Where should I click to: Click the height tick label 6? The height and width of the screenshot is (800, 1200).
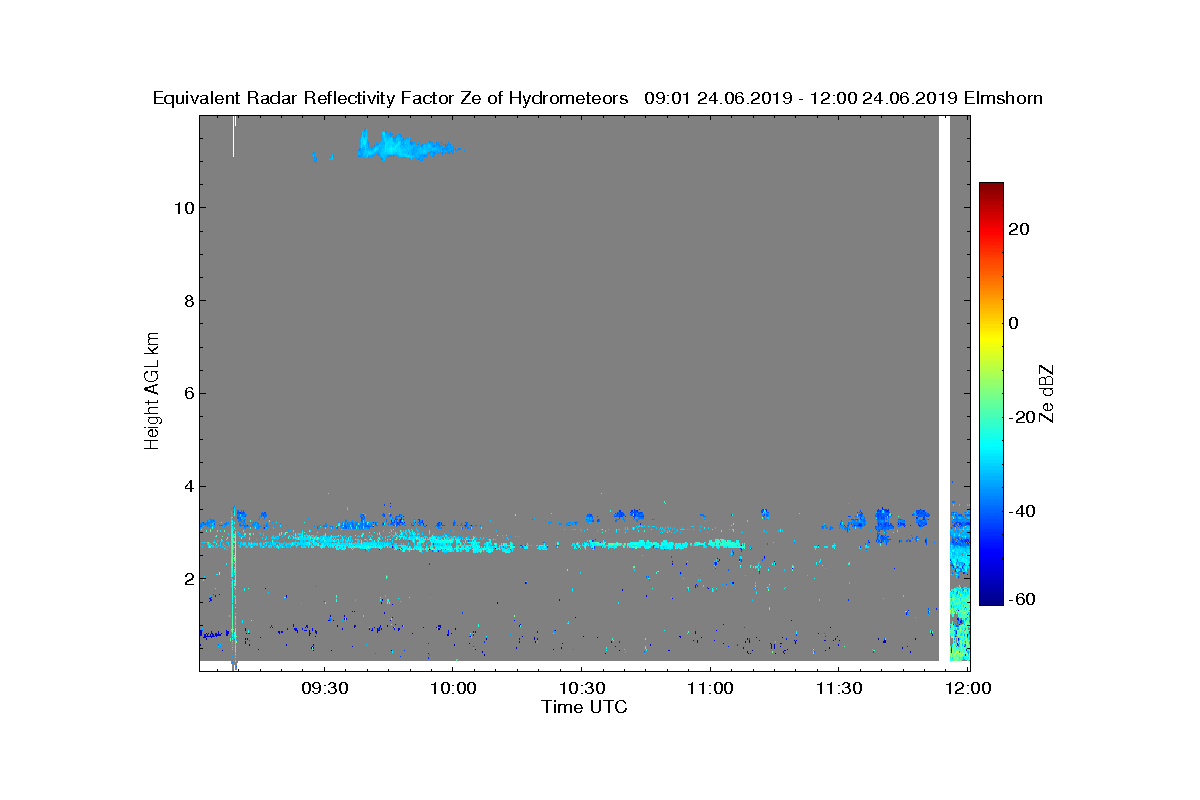click(x=188, y=393)
